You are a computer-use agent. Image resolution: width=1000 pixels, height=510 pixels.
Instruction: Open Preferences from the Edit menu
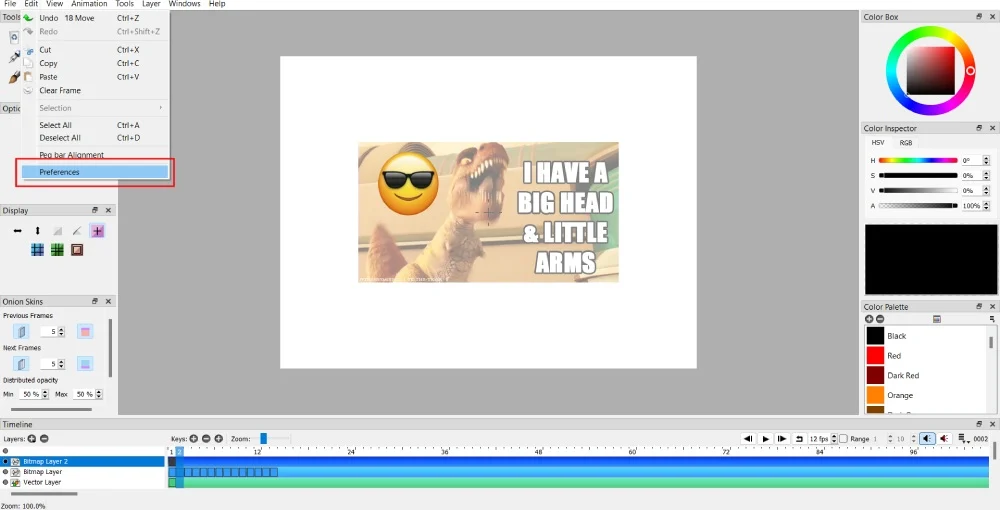59,172
